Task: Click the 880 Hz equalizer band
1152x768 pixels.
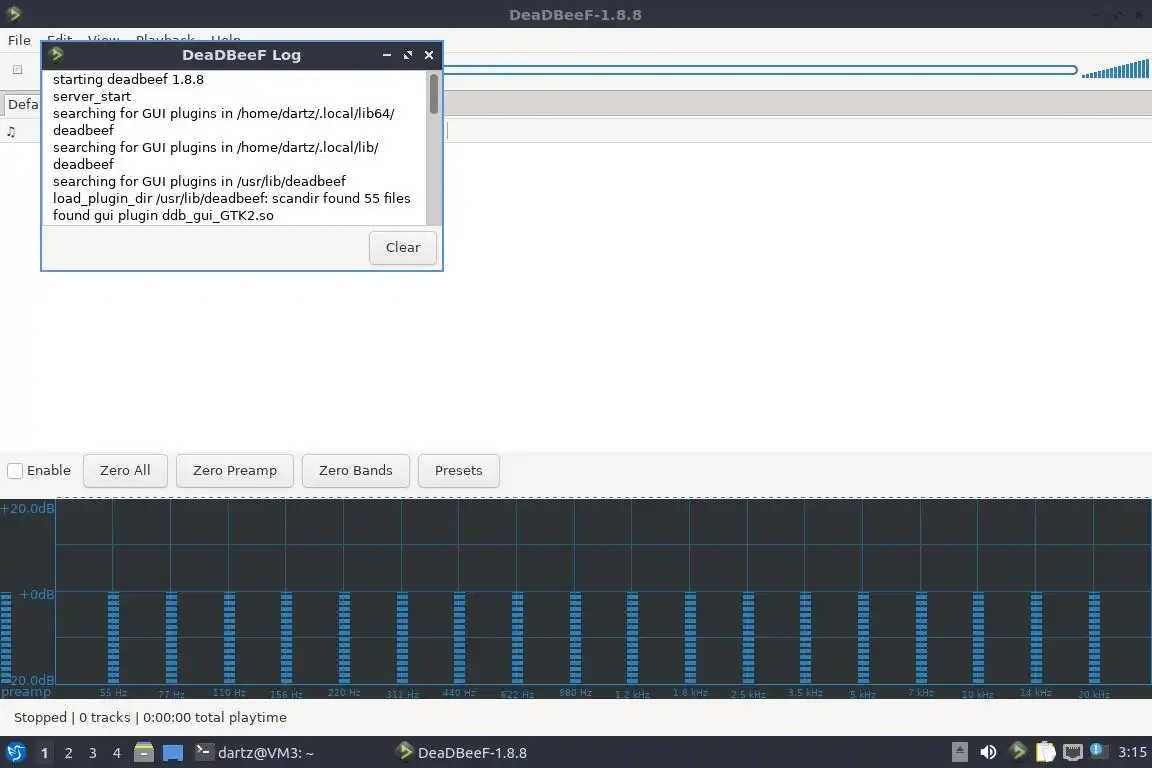Action: (x=575, y=638)
